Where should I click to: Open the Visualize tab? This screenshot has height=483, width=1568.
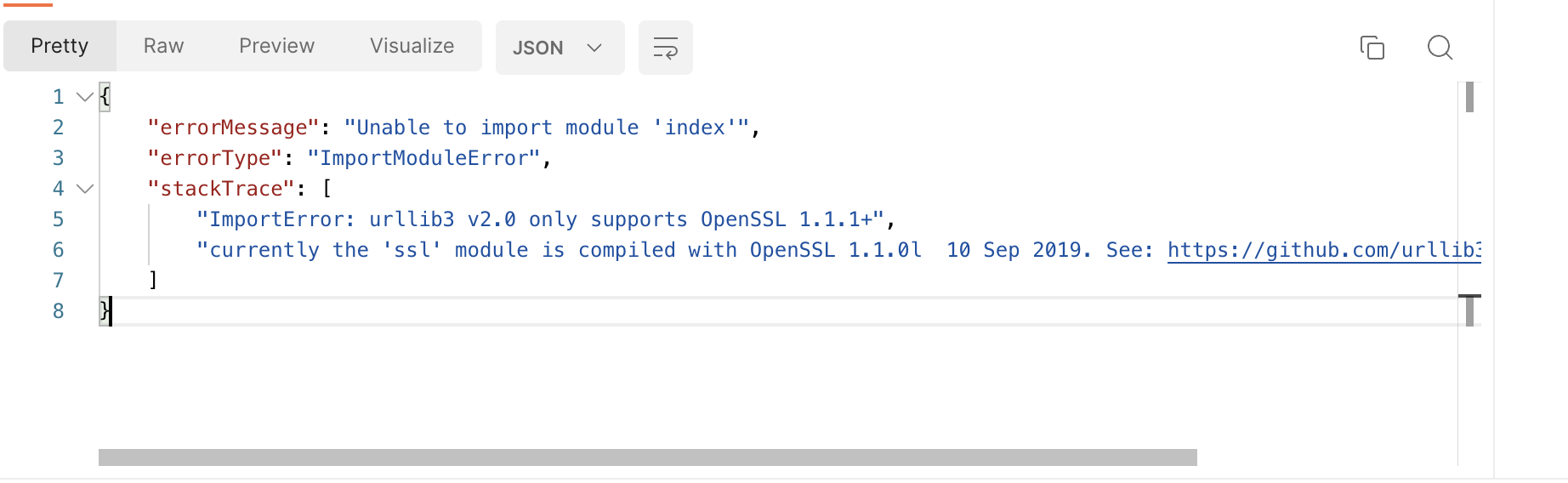412,46
